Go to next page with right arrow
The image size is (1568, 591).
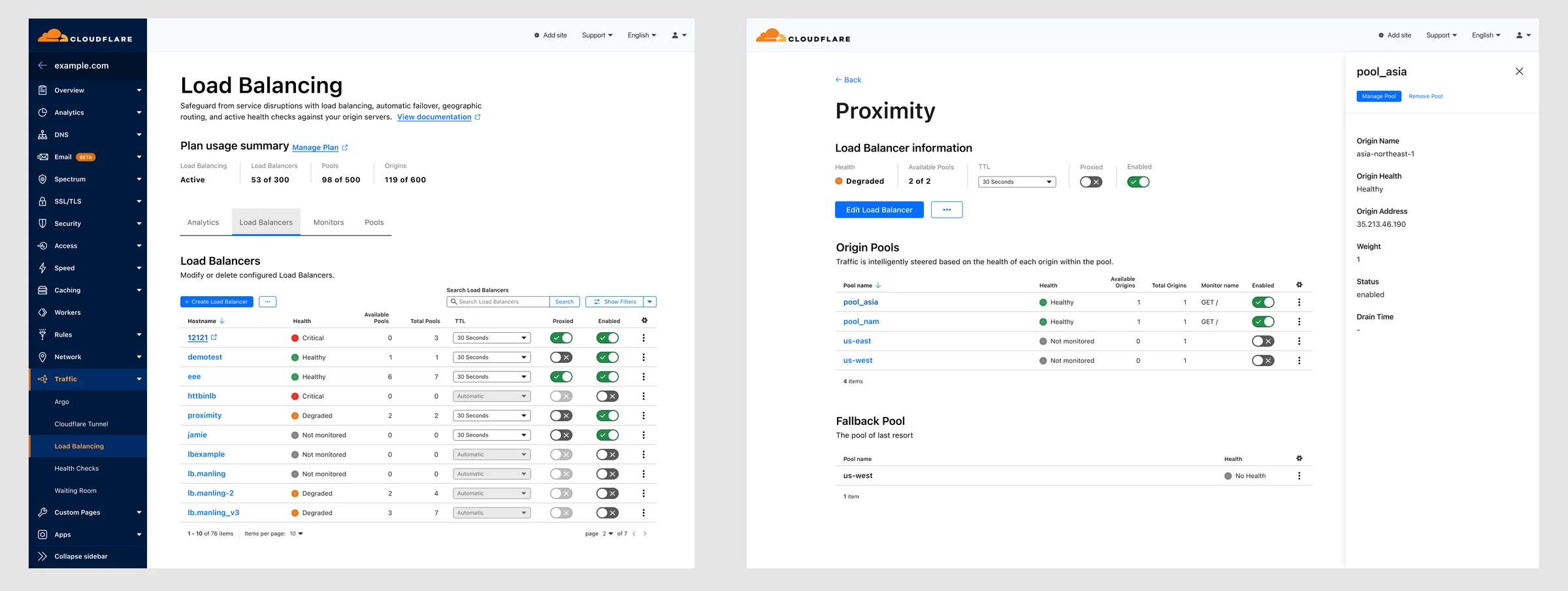[645, 534]
